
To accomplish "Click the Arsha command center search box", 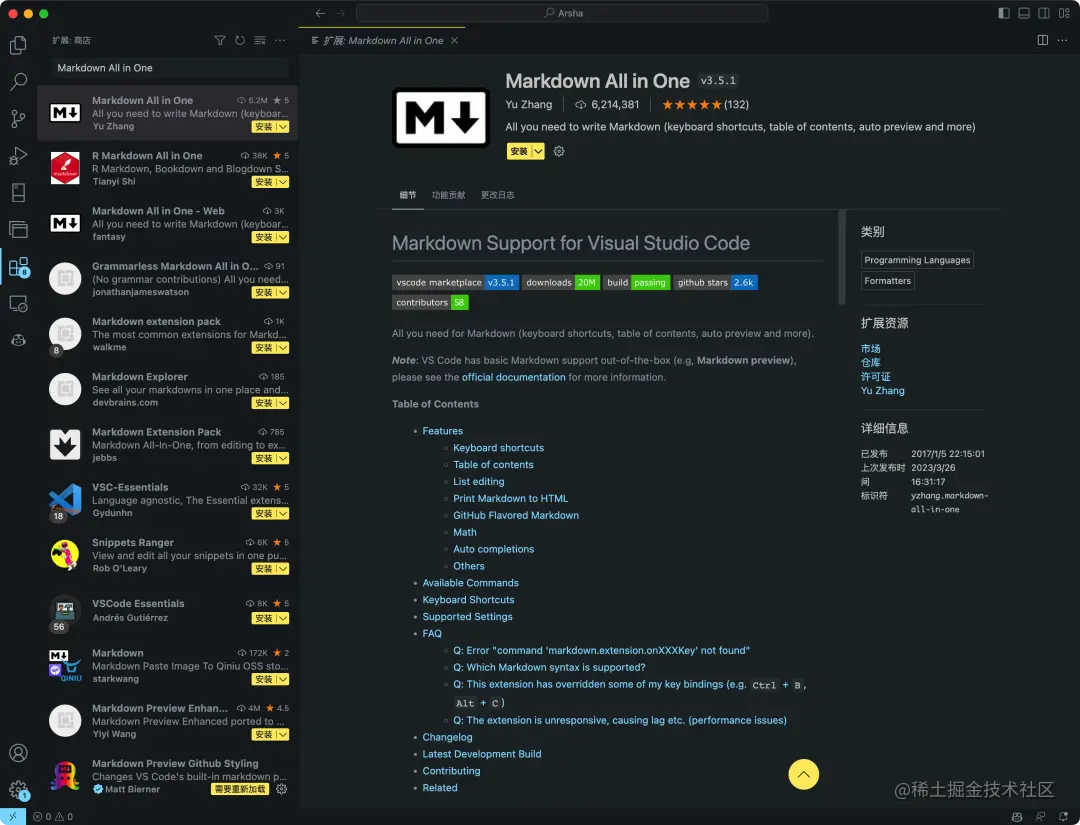I will [562, 13].
